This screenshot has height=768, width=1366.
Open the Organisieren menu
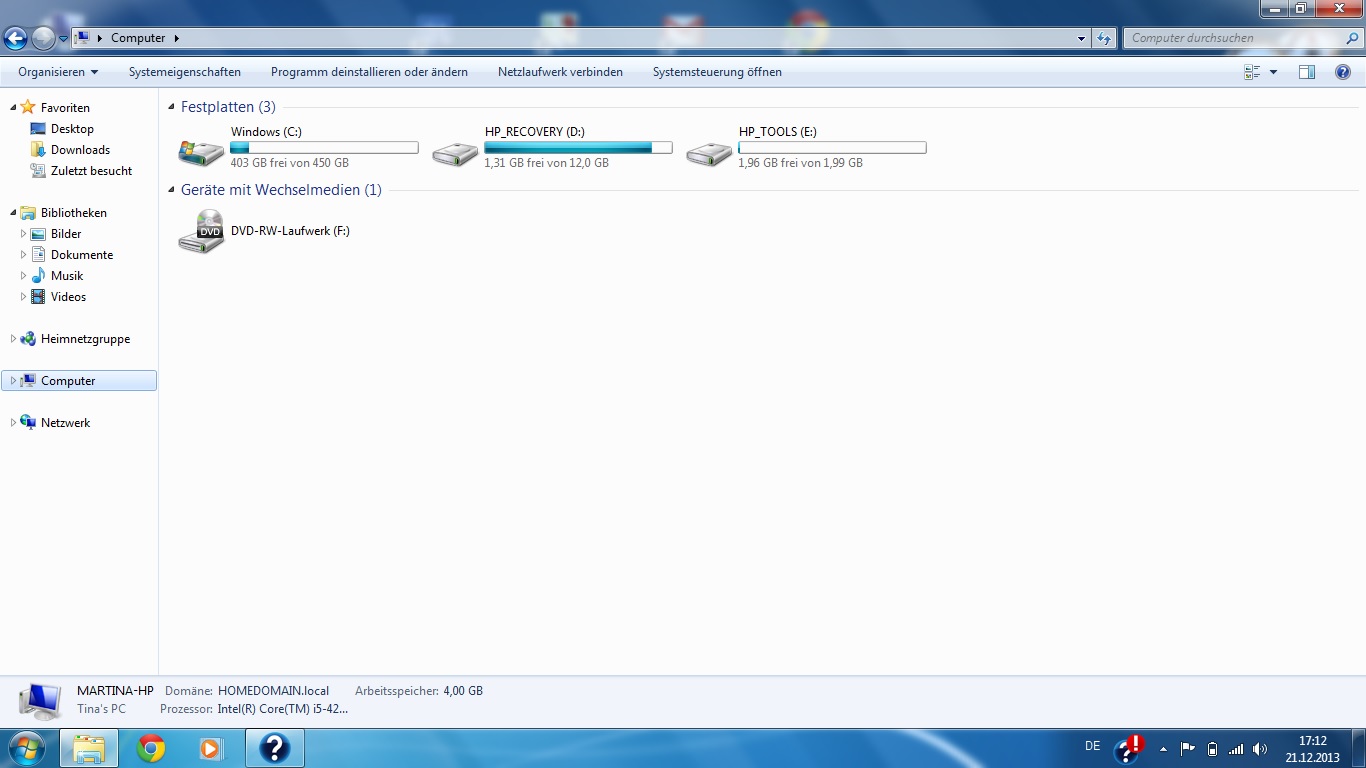[x=58, y=72]
